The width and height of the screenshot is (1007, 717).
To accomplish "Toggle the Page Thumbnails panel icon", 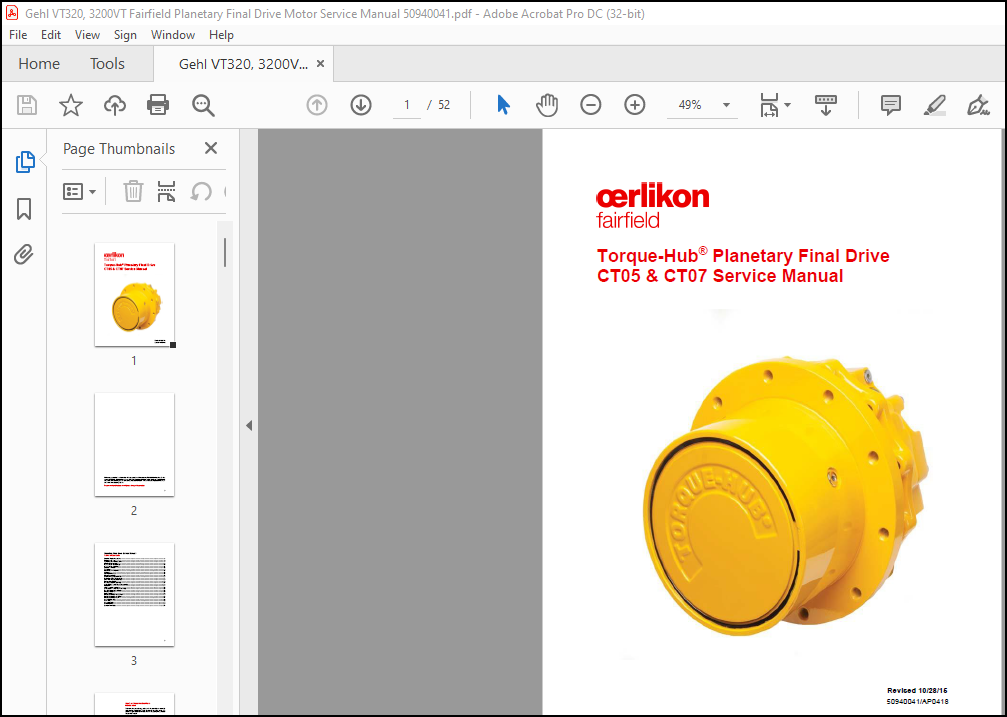I will pos(24,162).
